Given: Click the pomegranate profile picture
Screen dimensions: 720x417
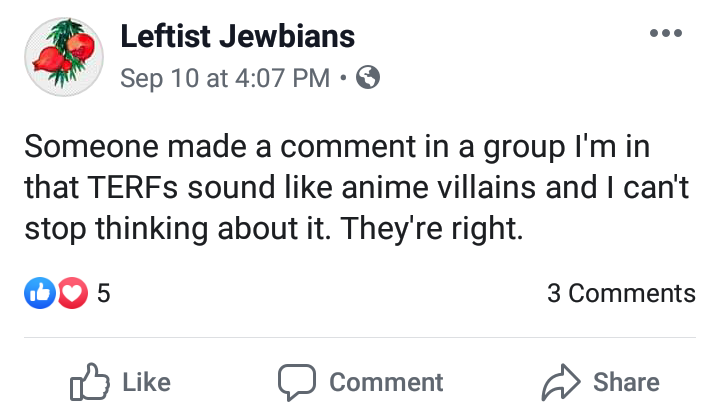Looking at the screenshot, I should [63, 56].
